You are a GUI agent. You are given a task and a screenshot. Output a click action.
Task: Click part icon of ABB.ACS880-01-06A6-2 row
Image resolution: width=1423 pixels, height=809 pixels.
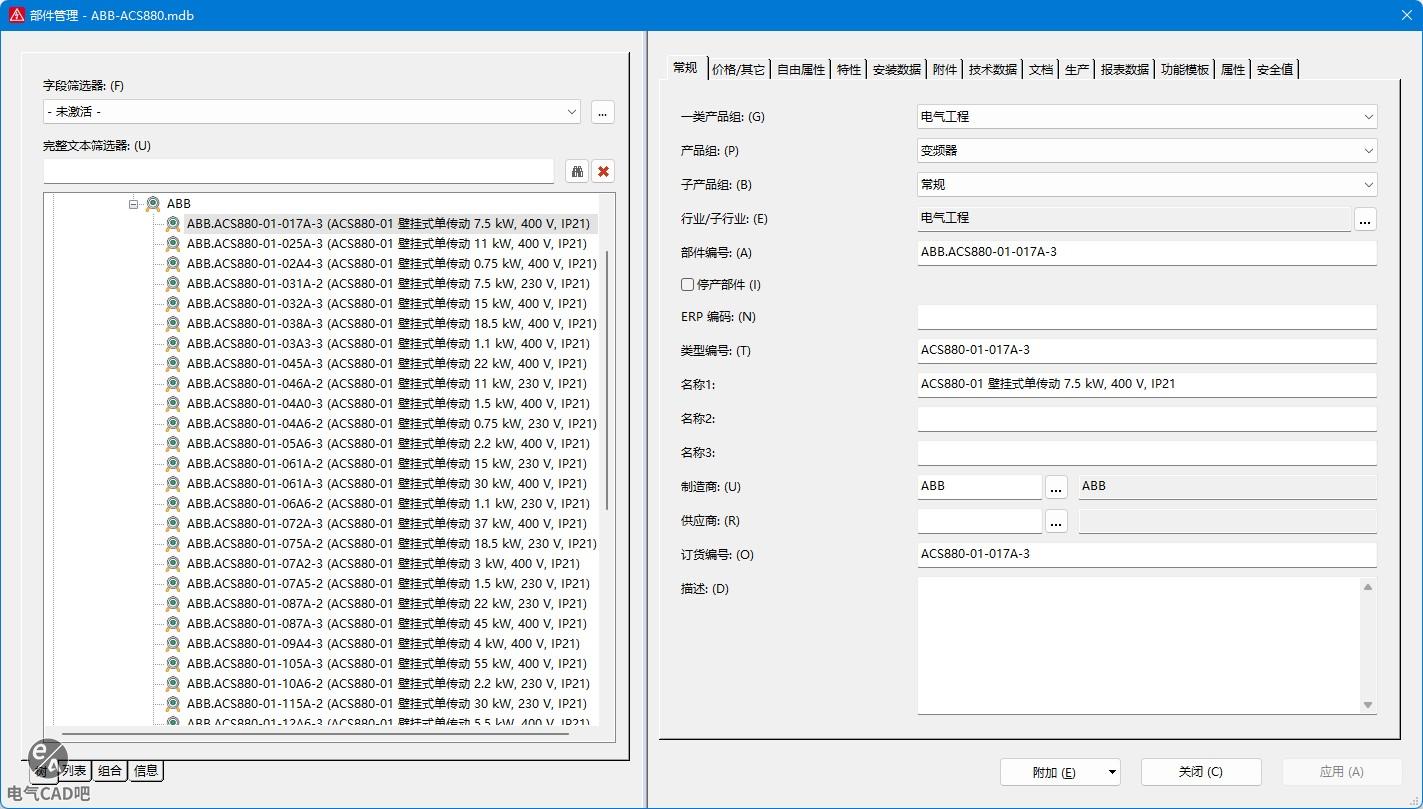click(x=173, y=504)
